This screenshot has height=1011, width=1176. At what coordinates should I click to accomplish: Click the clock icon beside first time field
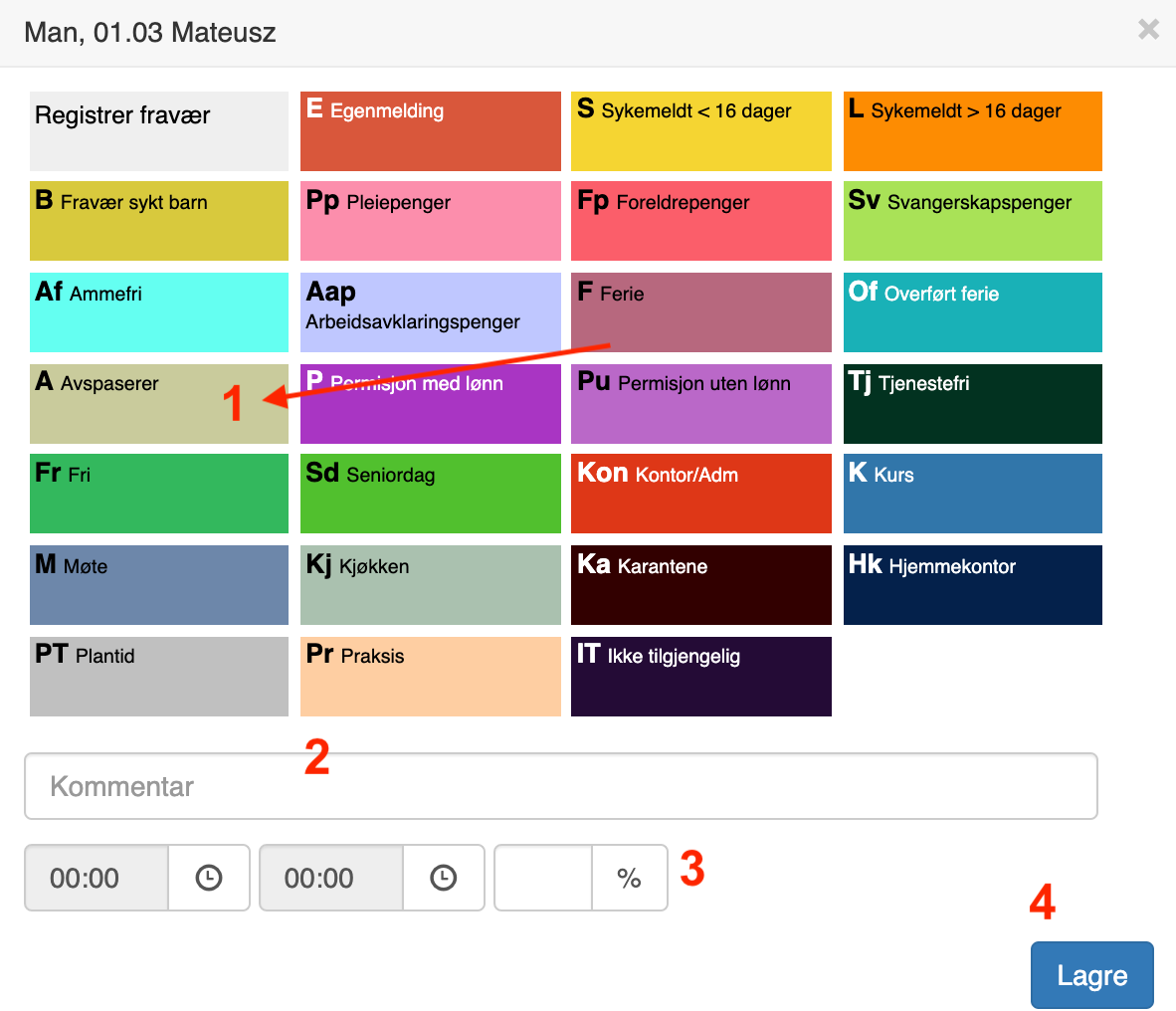(x=209, y=878)
